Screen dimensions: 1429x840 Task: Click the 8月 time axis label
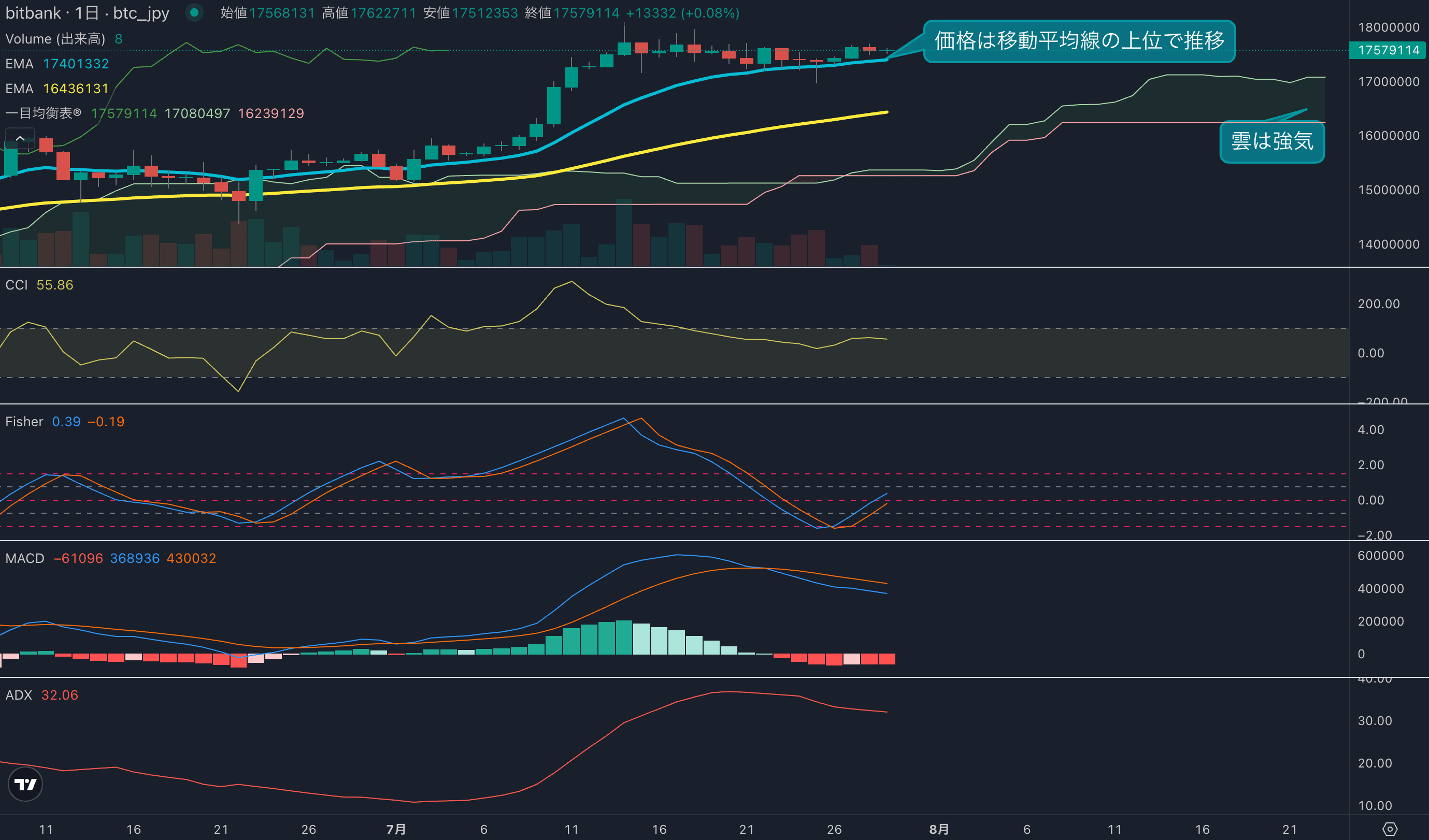pos(938,829)
